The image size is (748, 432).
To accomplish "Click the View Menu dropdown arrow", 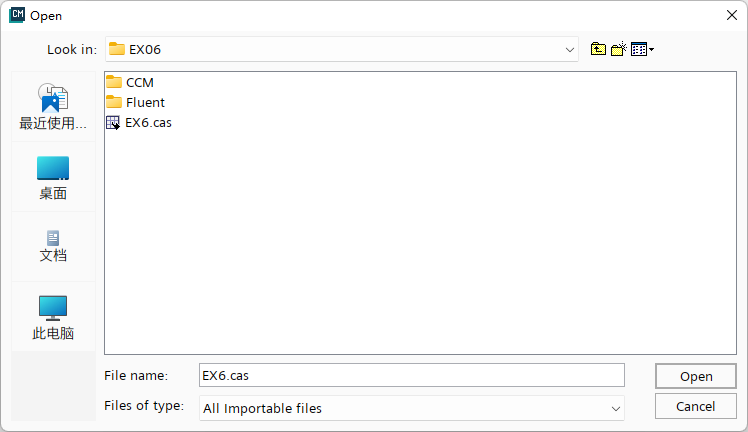I will (x=652, y=49).
